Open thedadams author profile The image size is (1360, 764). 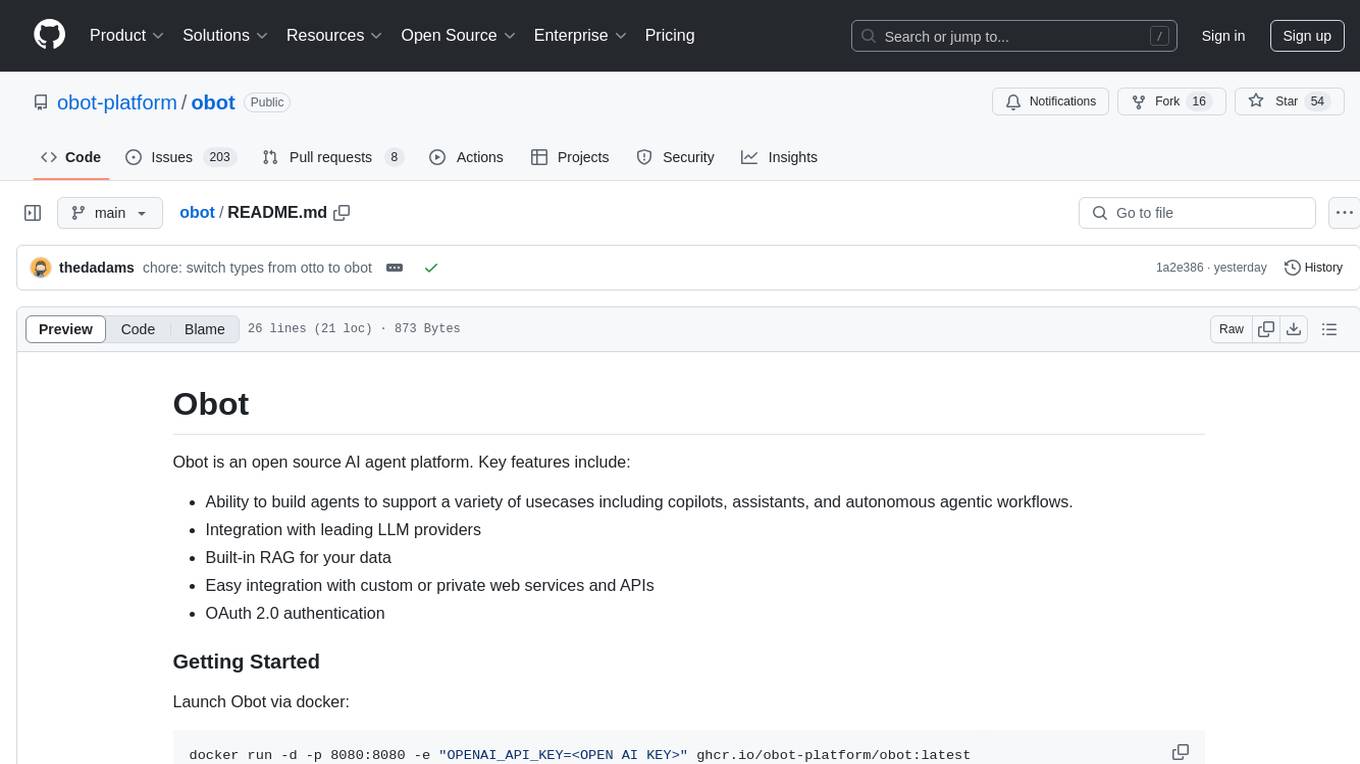(x=97, y=268)
